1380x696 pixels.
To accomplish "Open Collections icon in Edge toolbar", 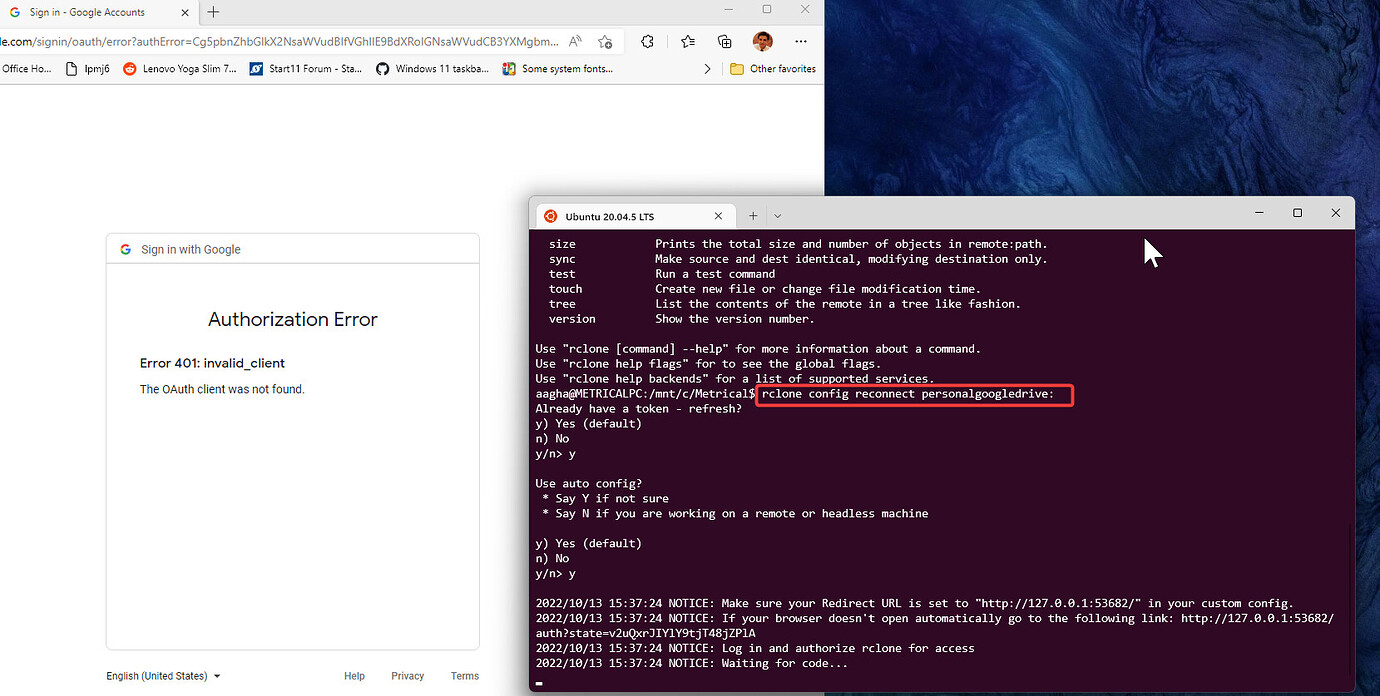I will (725, 41).
